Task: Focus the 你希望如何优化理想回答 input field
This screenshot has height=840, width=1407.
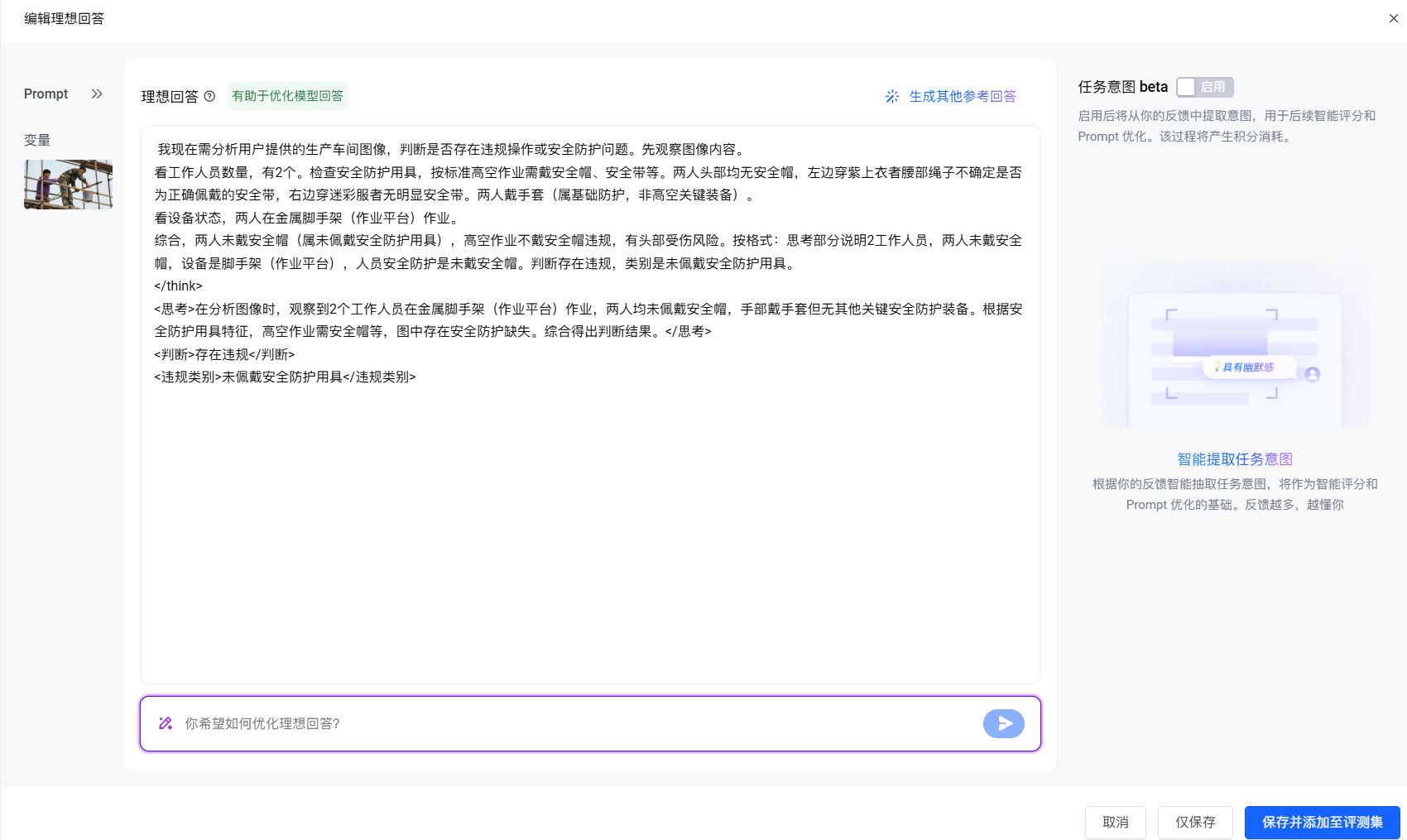Action: pyautogui.click(x=571, y=724)
